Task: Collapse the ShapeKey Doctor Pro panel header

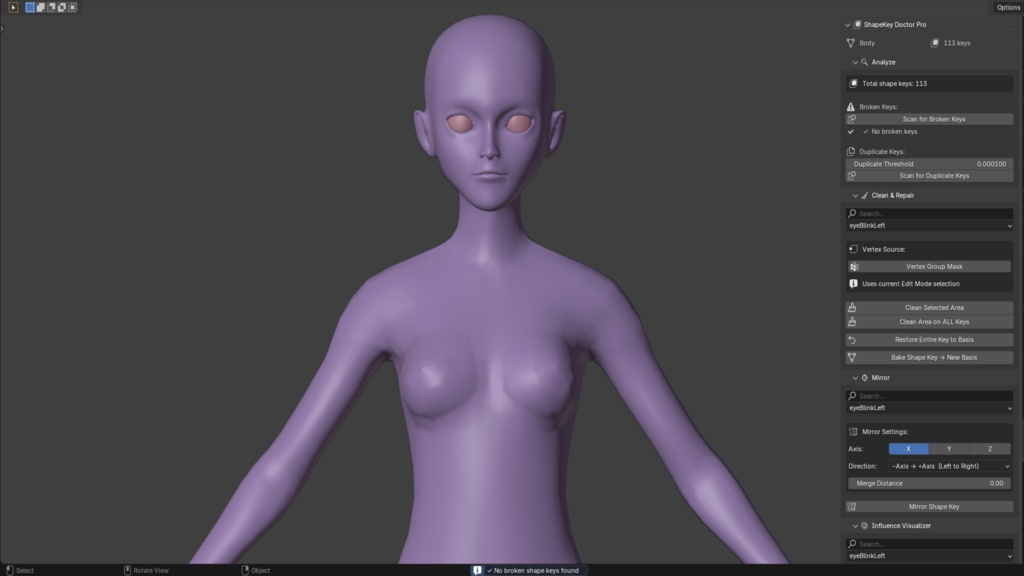Action: [848, 25]
